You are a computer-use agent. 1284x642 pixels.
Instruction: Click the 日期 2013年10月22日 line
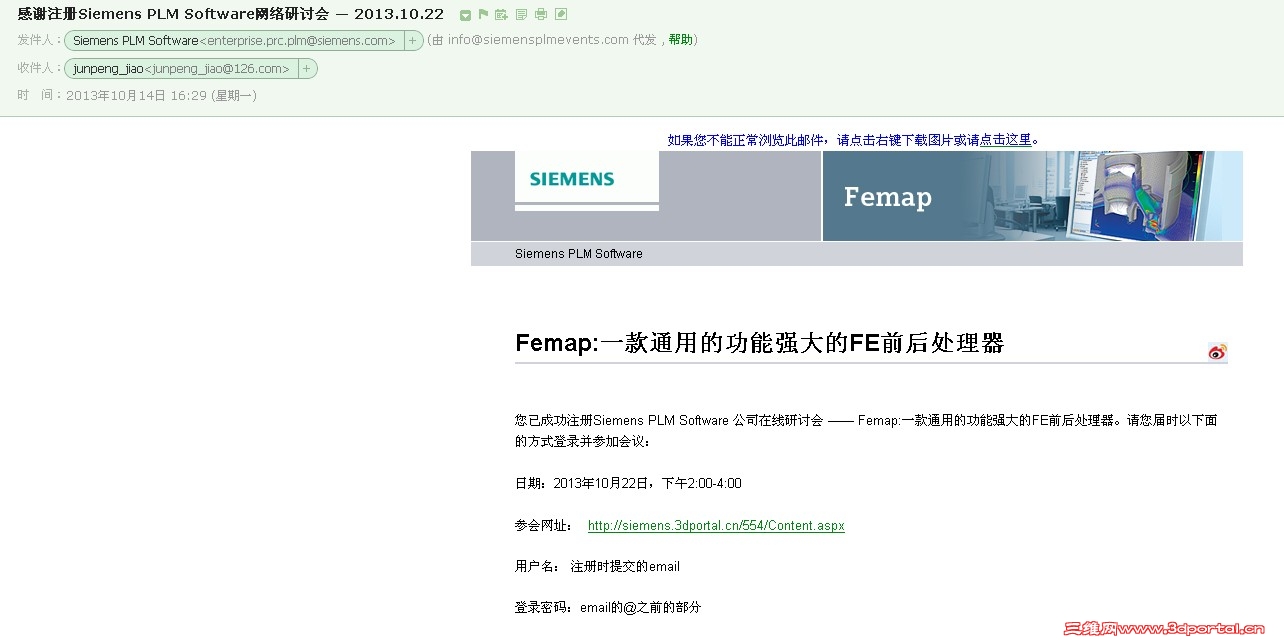pos(628,484)
